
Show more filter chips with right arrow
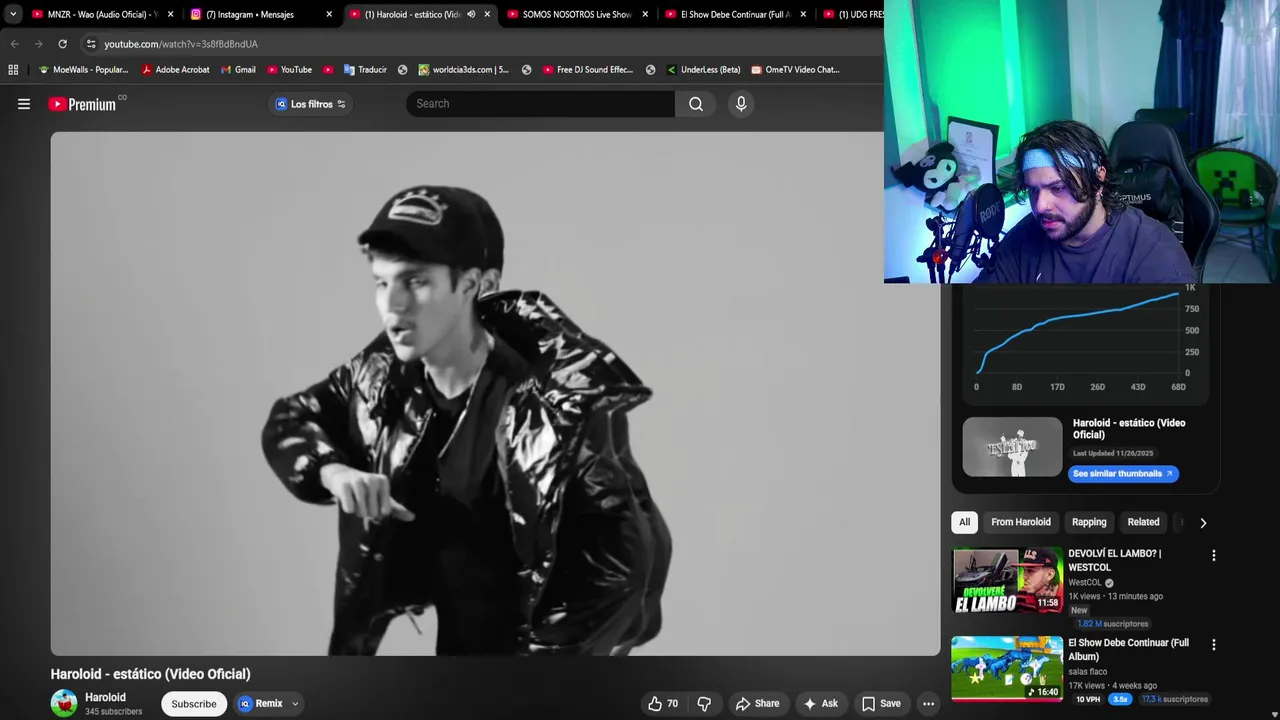click(1203, 522)
